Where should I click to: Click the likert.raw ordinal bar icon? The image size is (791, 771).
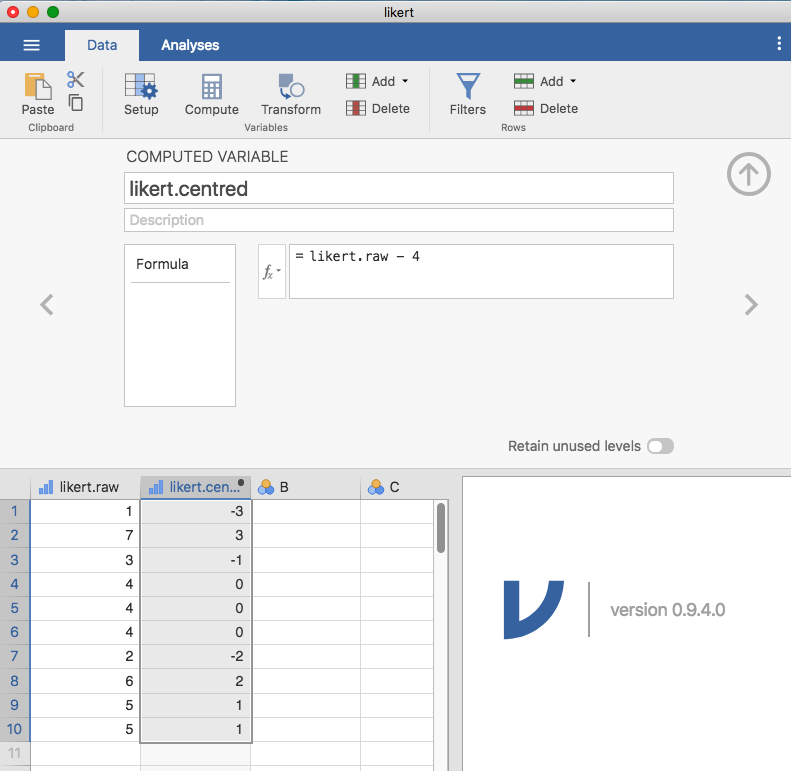46,487
